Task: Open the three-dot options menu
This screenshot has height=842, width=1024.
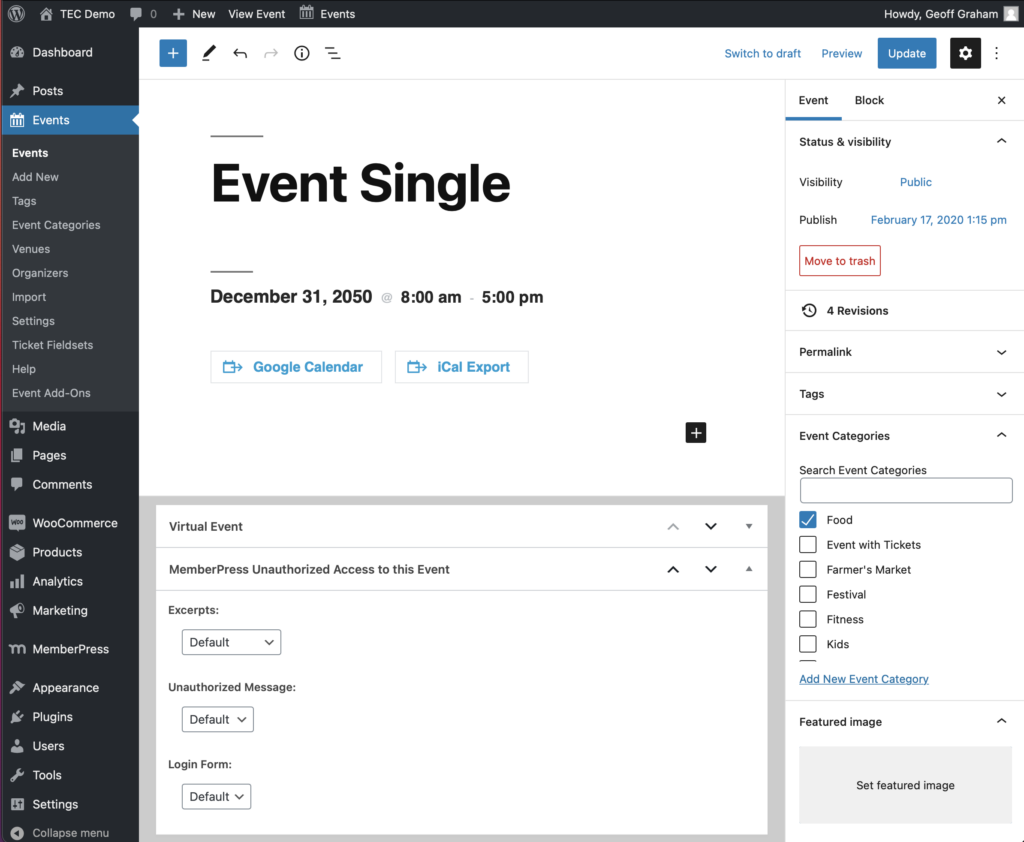Action: (x=997, y=53)
